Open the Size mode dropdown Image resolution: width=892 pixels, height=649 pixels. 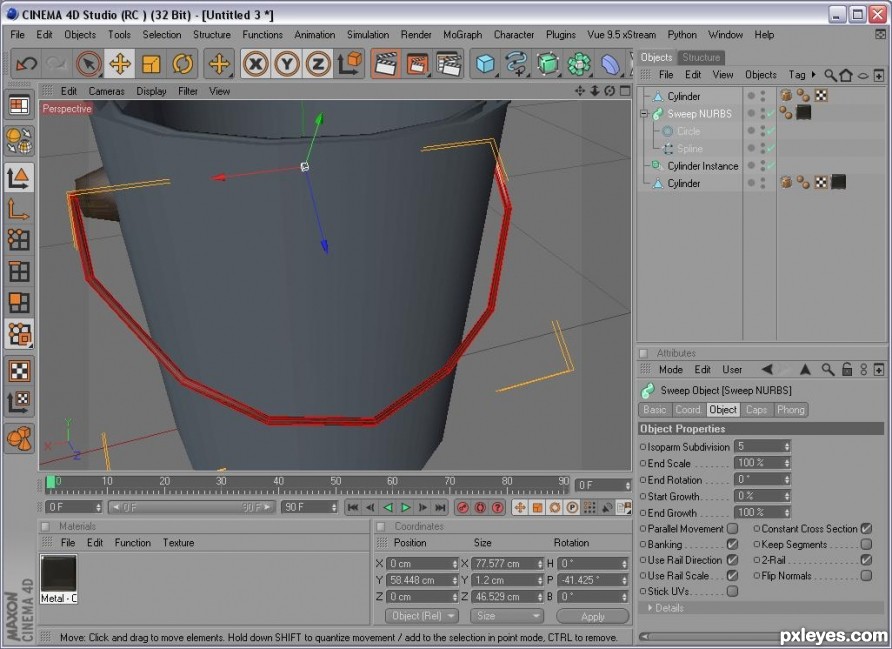pos(506,616)
